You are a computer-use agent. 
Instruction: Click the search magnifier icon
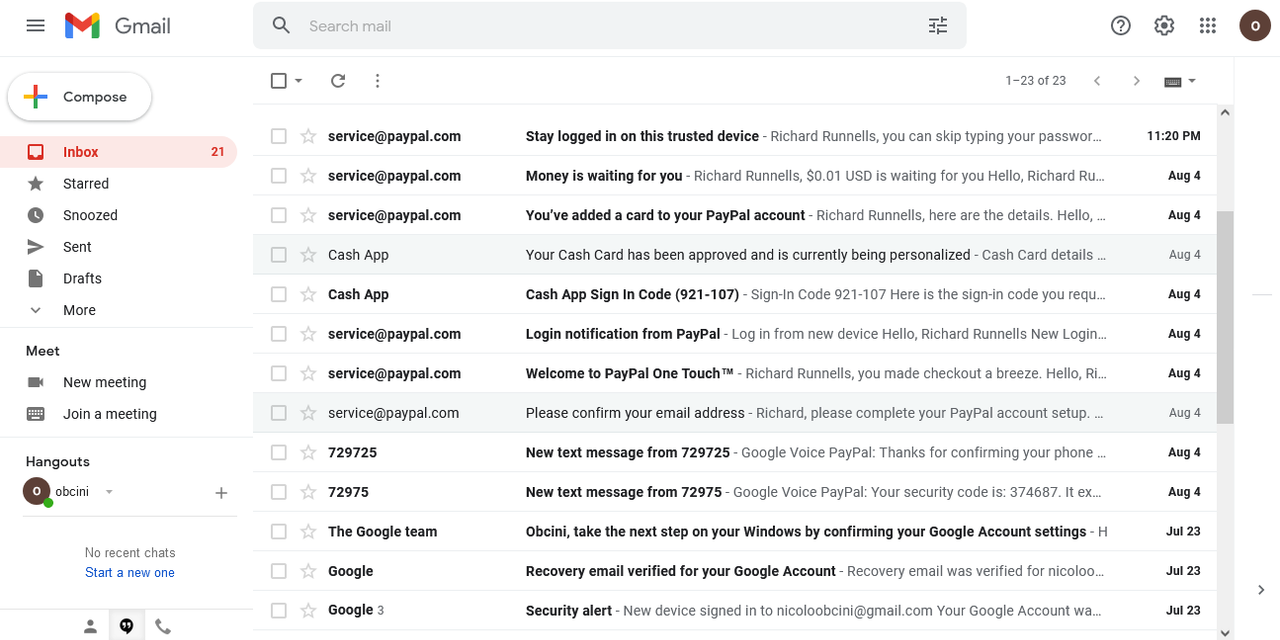pyautogui.click(x=281, y=26)
